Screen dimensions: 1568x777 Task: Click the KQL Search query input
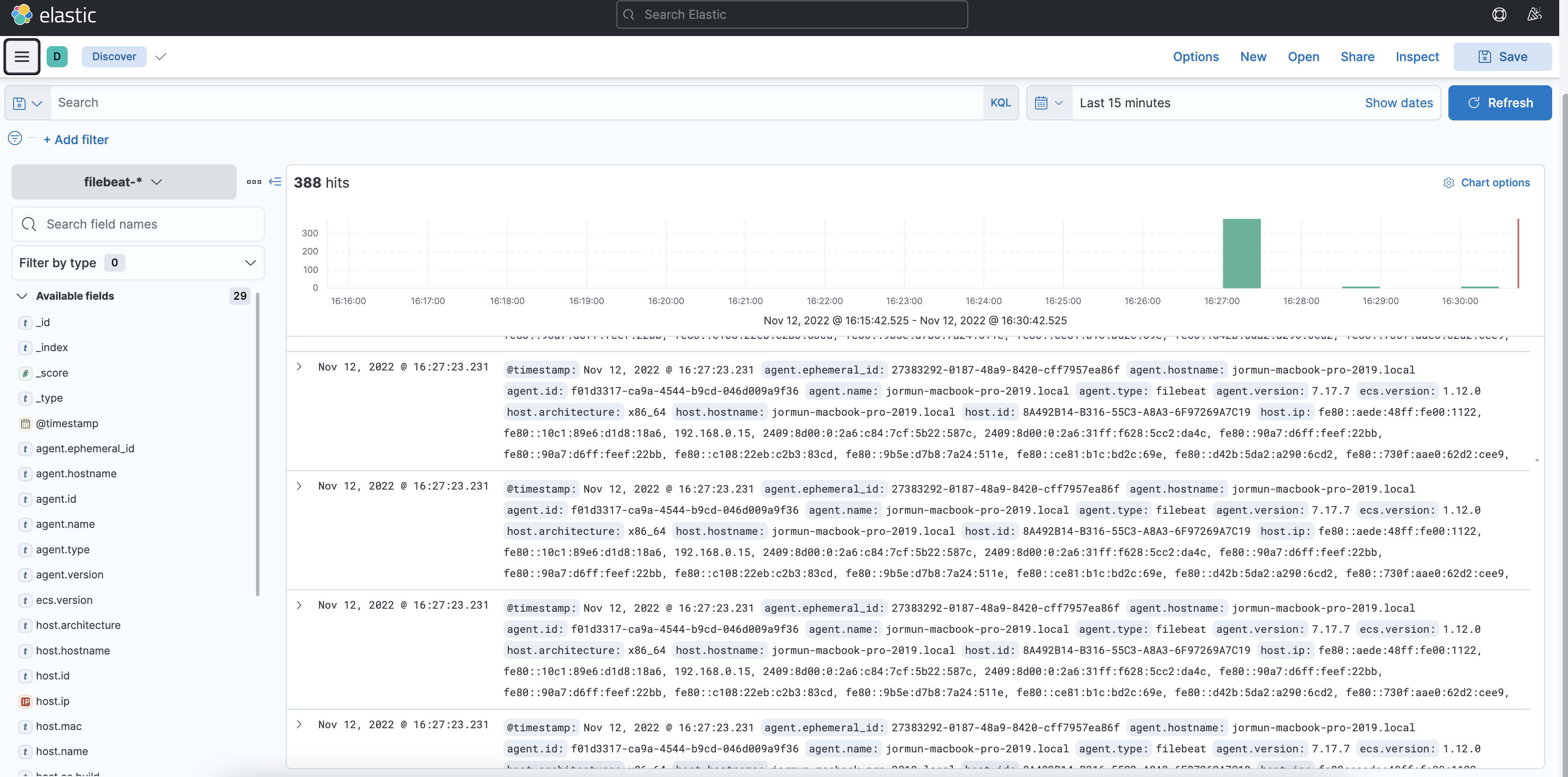click(517, 103)
